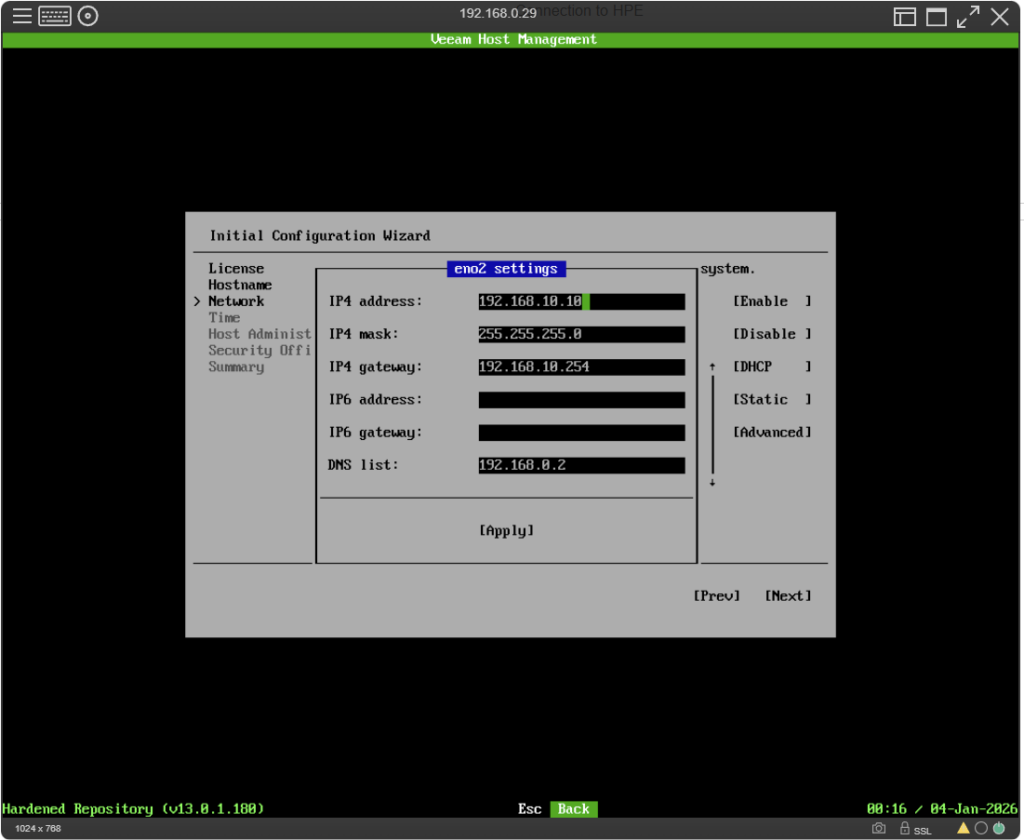Click the yellow warning triangle health icon
This screenshot has width=1024, height=840.
[963, 828]
